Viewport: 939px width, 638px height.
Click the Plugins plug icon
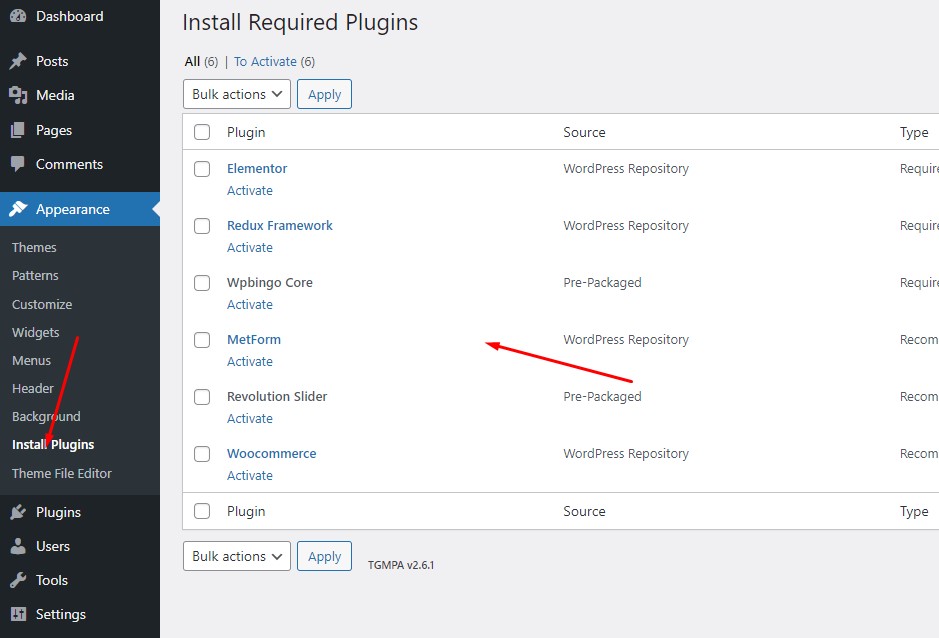coord(18,512)
